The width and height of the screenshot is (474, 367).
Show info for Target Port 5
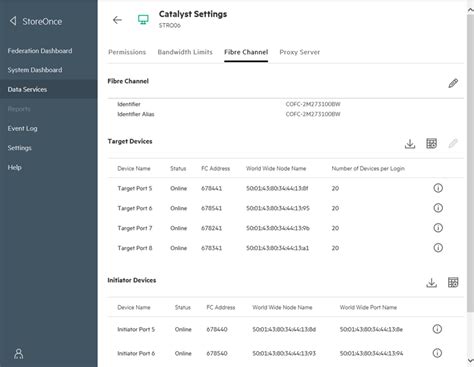pyautogui.click(x=438, y=188)
